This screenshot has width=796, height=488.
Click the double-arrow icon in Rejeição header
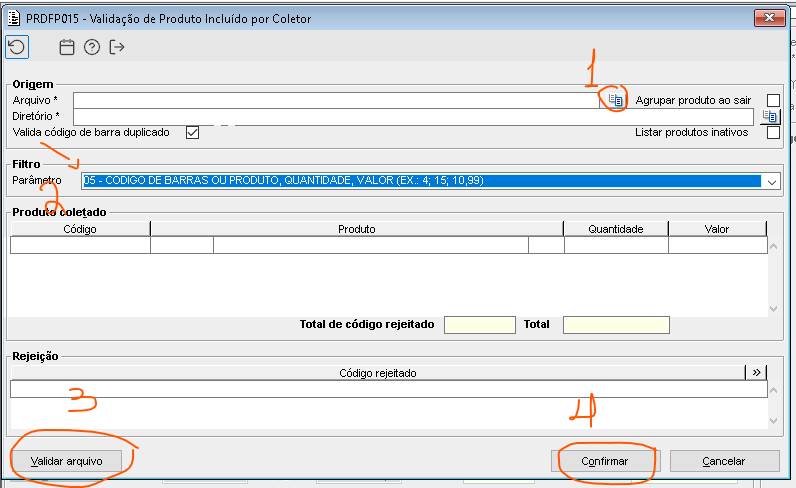[757, 372]
